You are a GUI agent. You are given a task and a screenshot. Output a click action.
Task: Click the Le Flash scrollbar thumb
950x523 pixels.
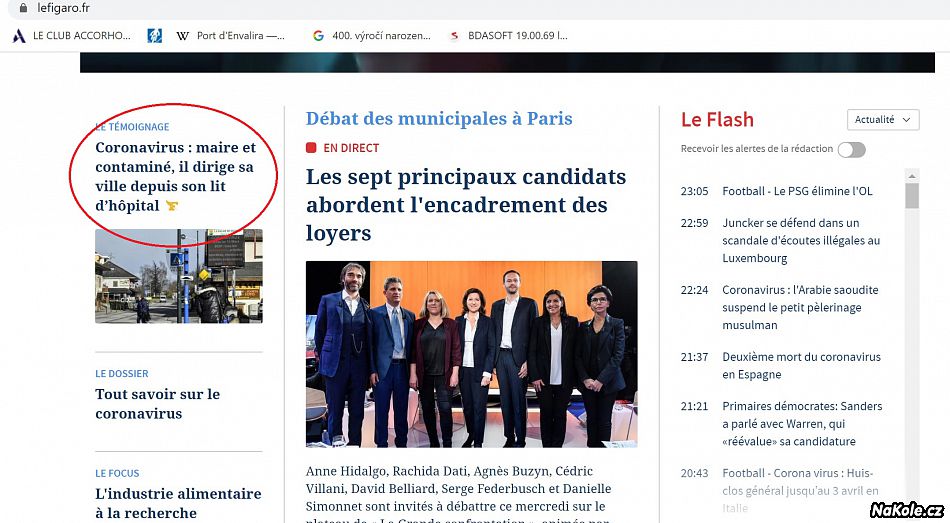[912, 196]
